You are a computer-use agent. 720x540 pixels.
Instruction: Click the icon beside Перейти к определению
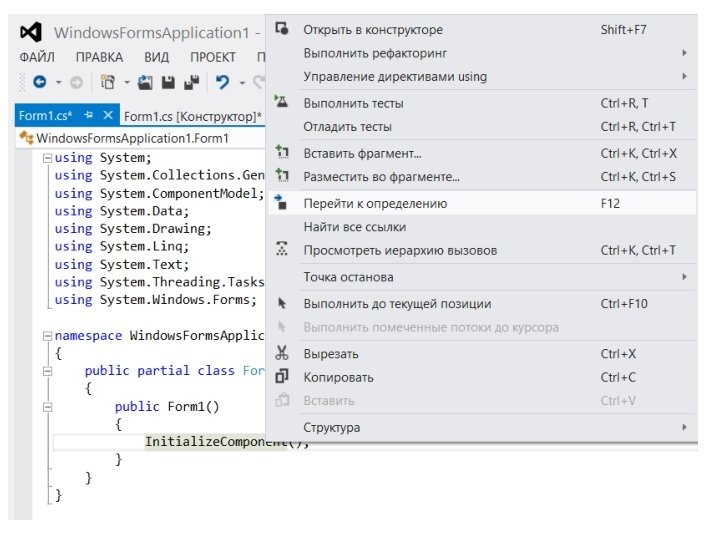tap(281, 202)
